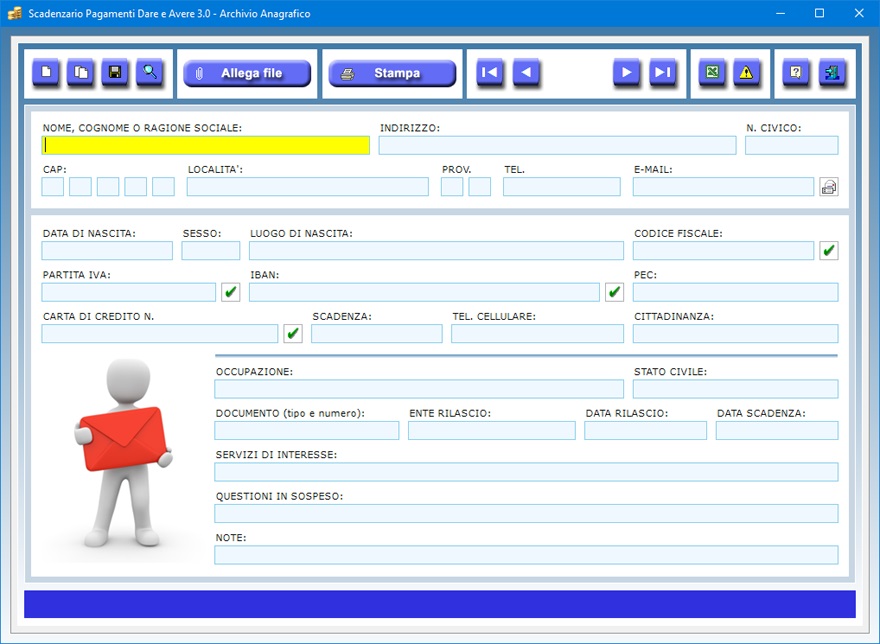Click the Luogo di Nascita field

437,250
